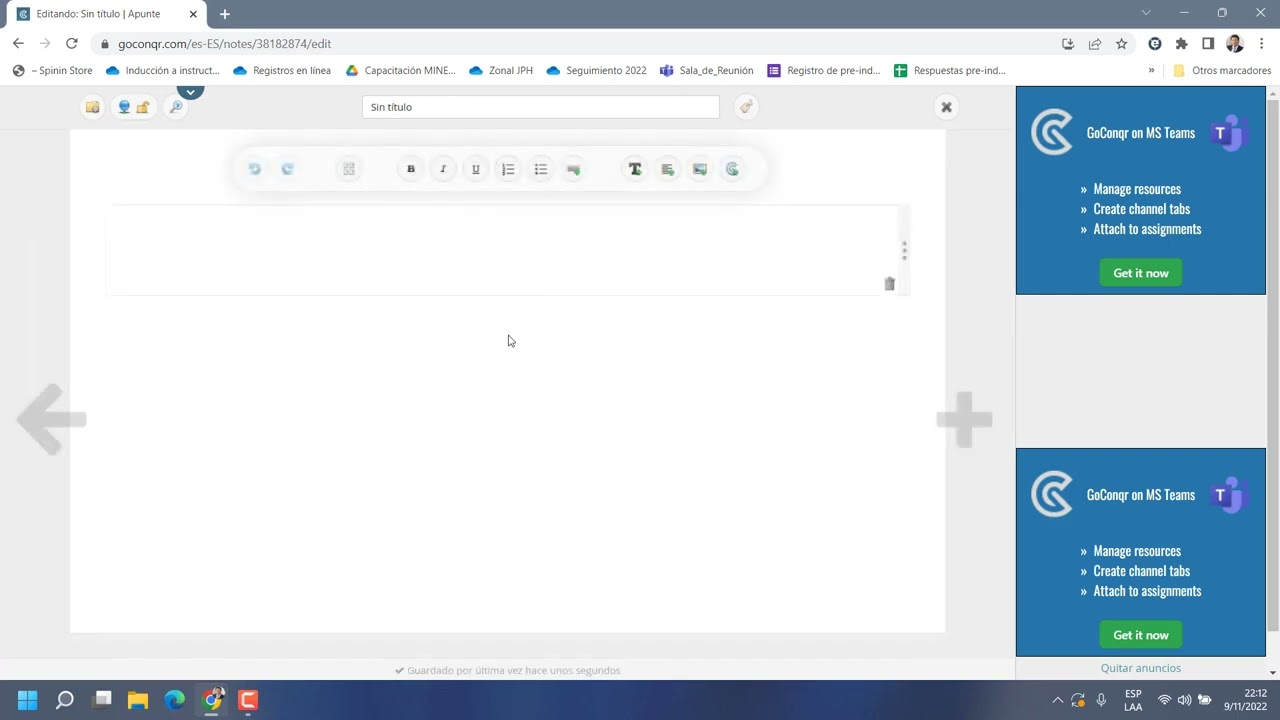
Task: Open the Registros en línea bookmark
Action: [282, 71]
